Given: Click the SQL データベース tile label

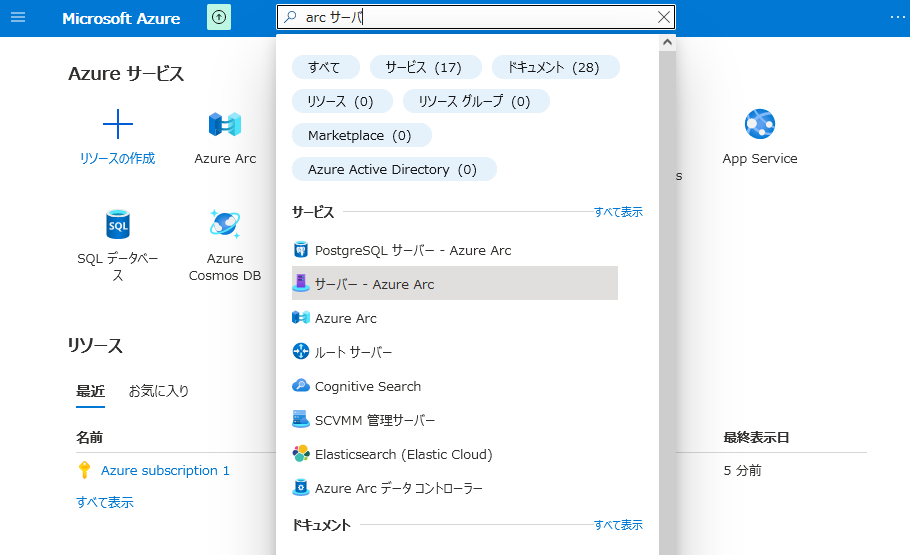Looking at the screenshot, I should [118, 266].
